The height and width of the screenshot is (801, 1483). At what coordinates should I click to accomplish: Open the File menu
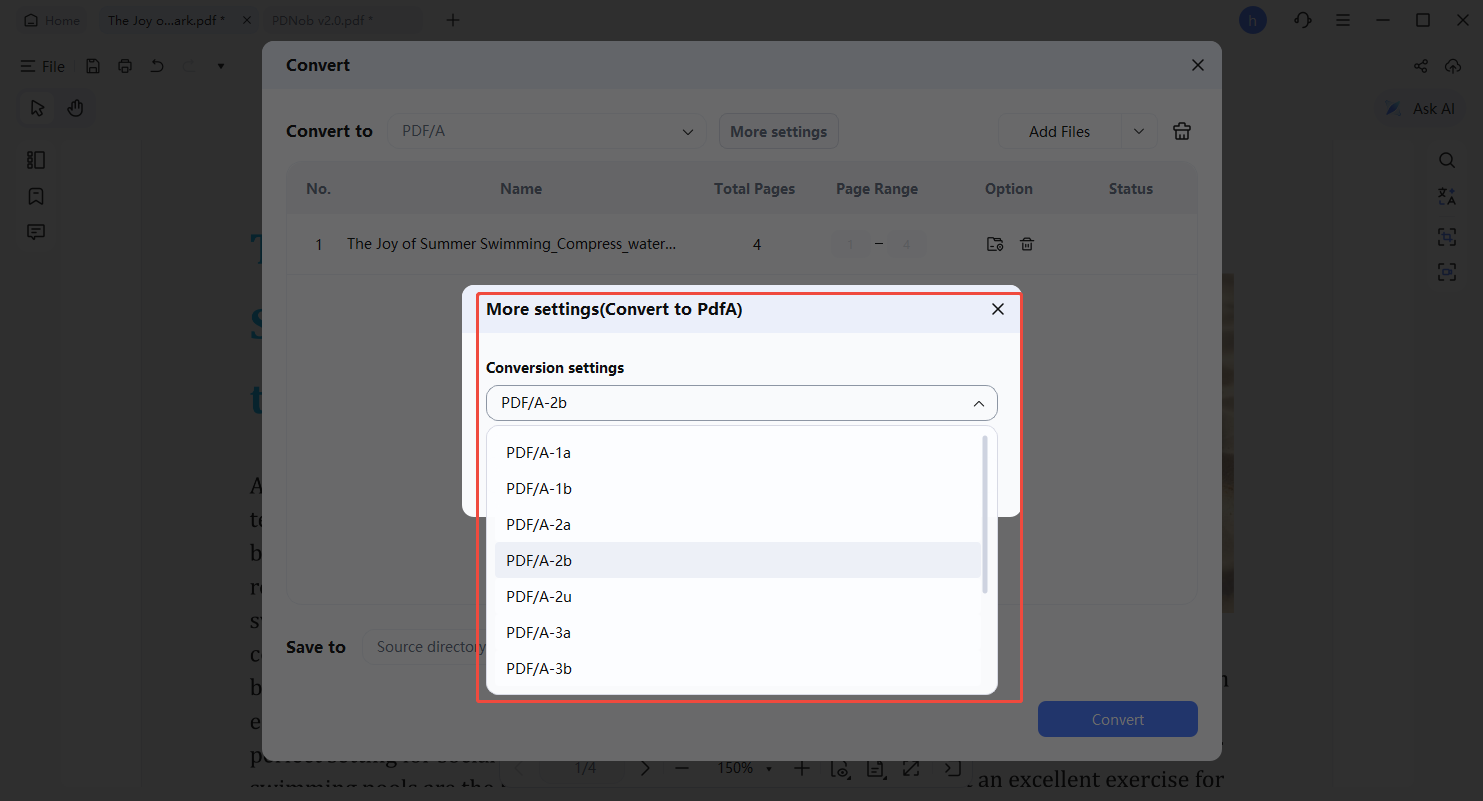click(43, 66)
